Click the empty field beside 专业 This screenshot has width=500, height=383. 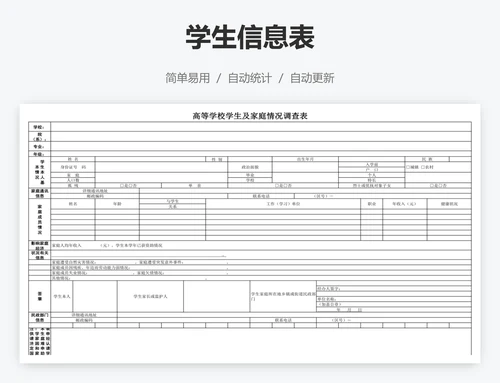click(261, 146)
